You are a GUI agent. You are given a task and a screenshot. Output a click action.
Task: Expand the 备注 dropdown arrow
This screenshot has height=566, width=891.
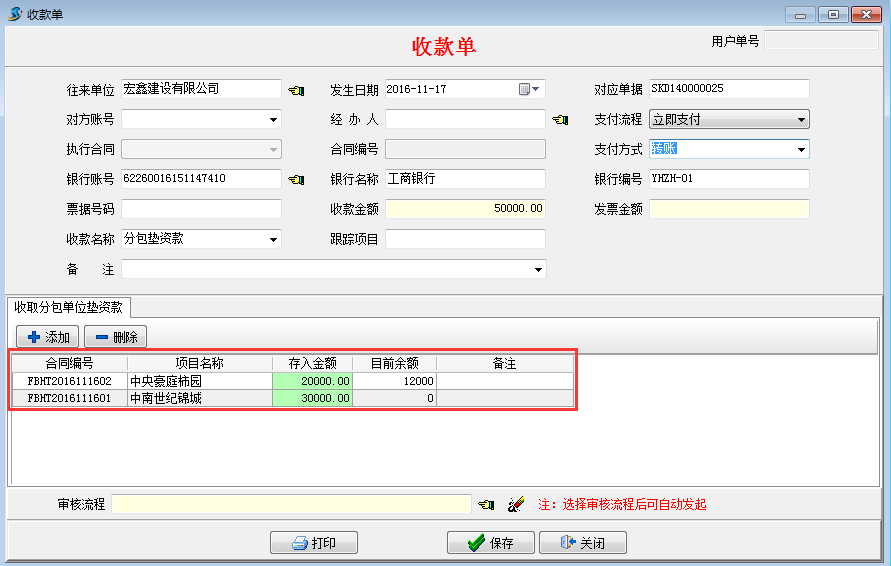(538, 270)
